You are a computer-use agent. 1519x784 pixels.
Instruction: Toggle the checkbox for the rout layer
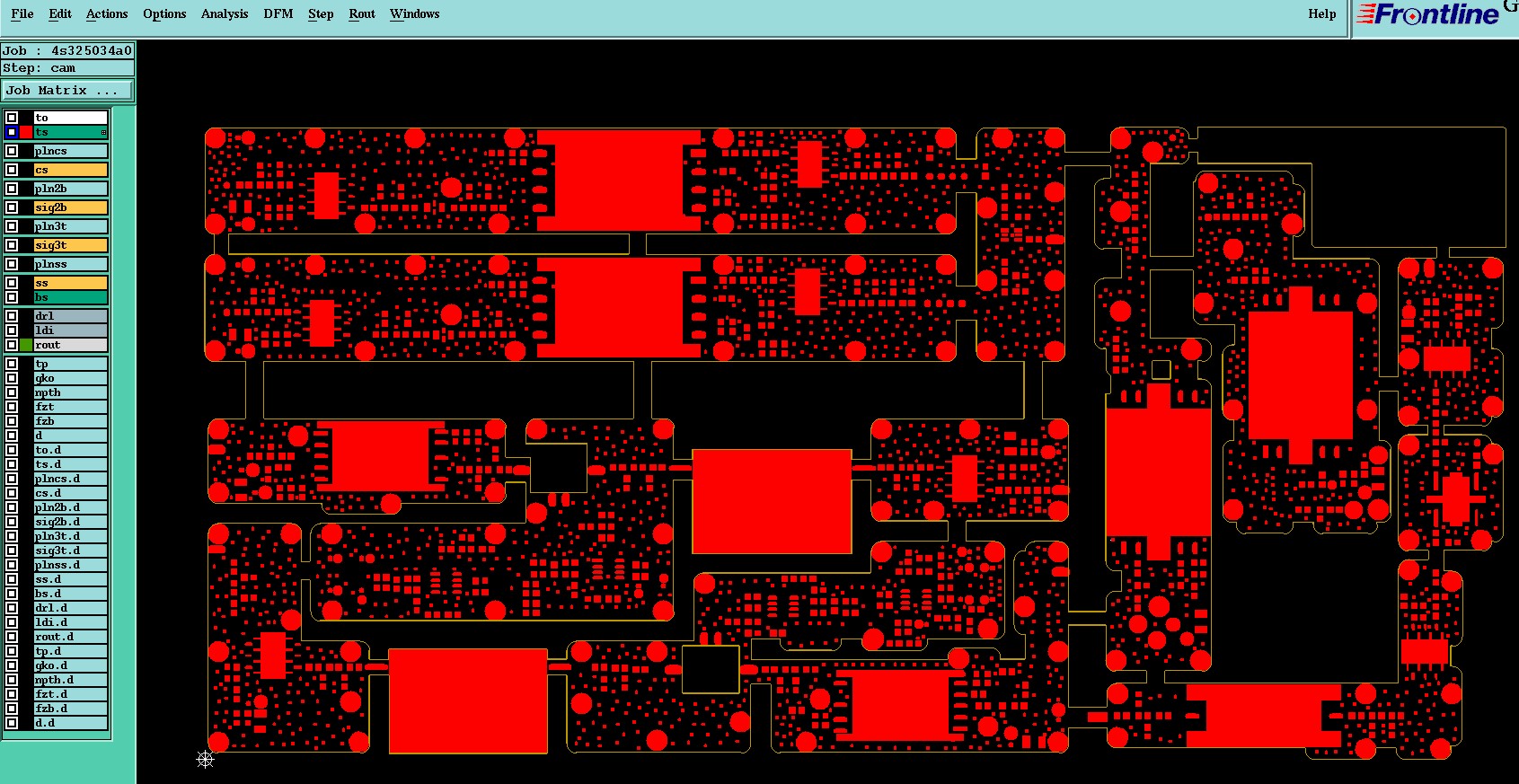coord(12,345)
